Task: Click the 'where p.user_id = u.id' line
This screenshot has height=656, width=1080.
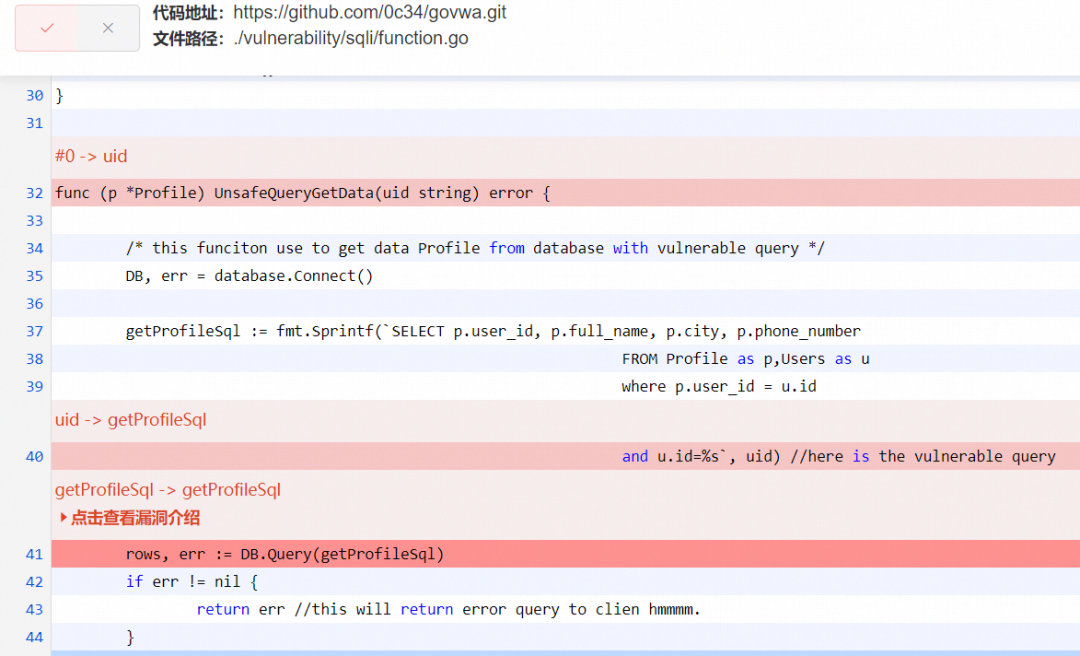Action: pos(565,386)
